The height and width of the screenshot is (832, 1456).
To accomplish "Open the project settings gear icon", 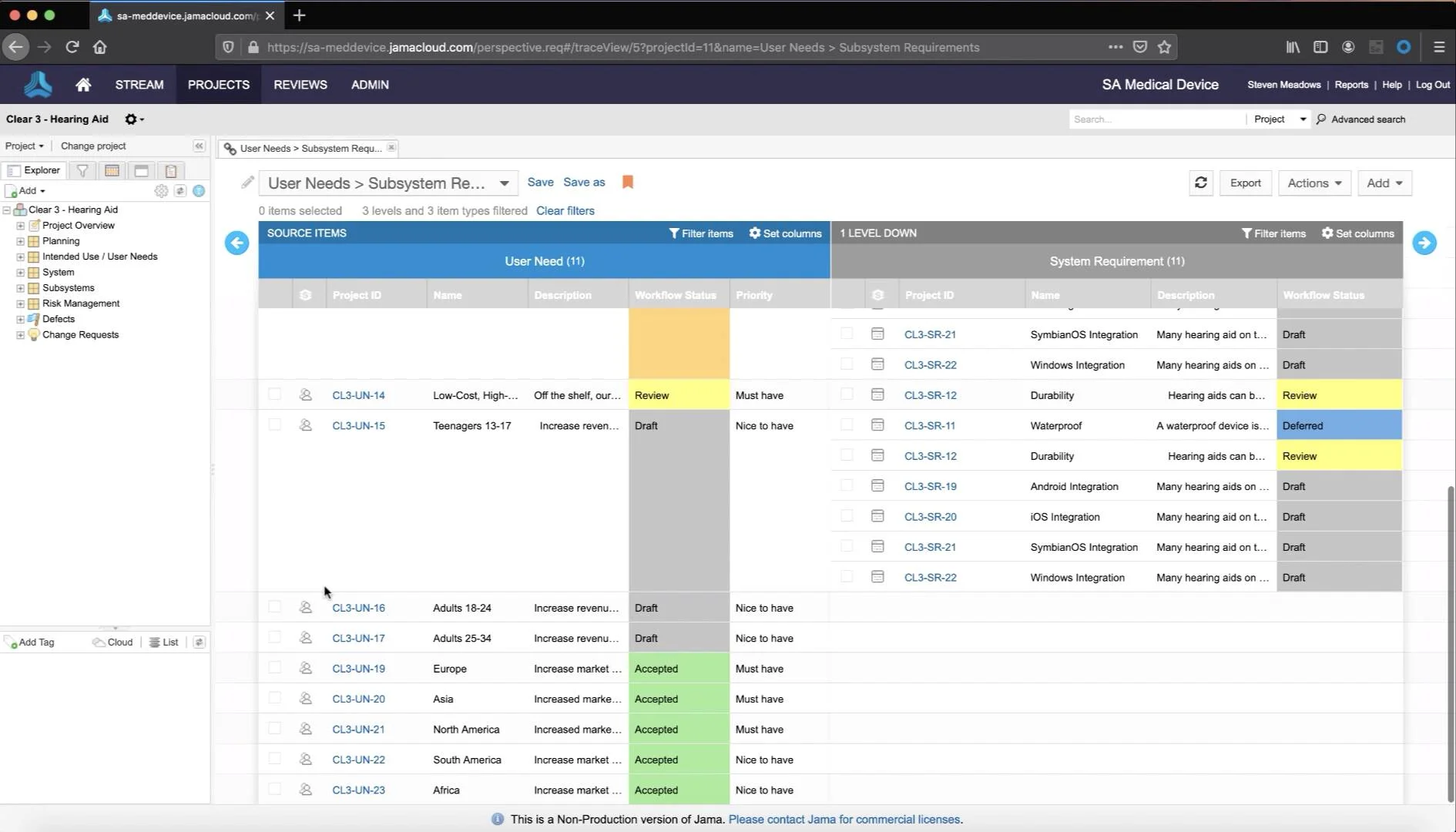I will (x=133, y=119).
